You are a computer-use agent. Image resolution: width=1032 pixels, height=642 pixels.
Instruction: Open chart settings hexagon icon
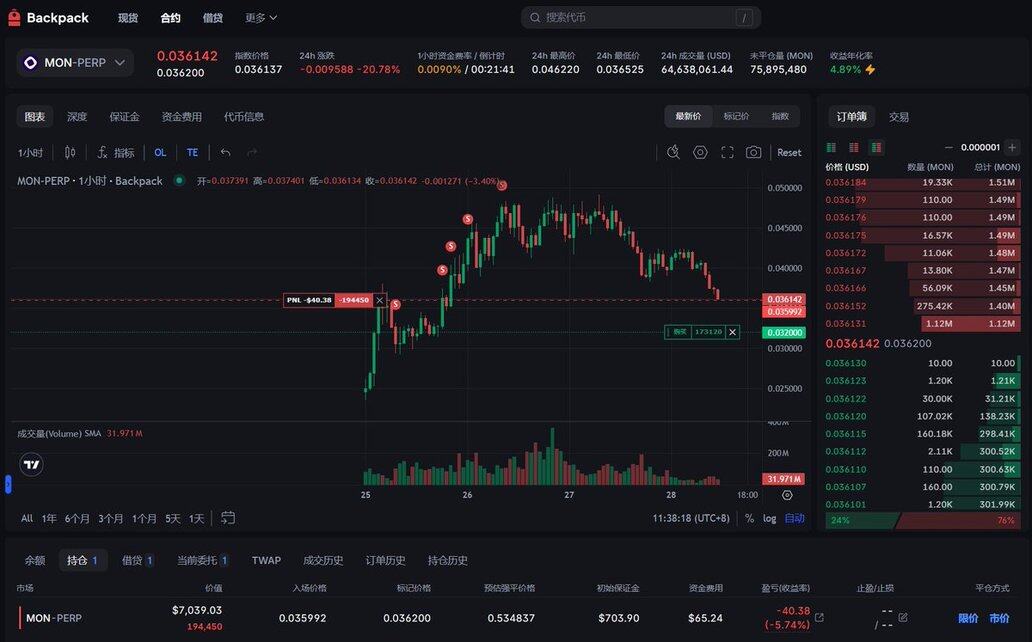[700, 152]
